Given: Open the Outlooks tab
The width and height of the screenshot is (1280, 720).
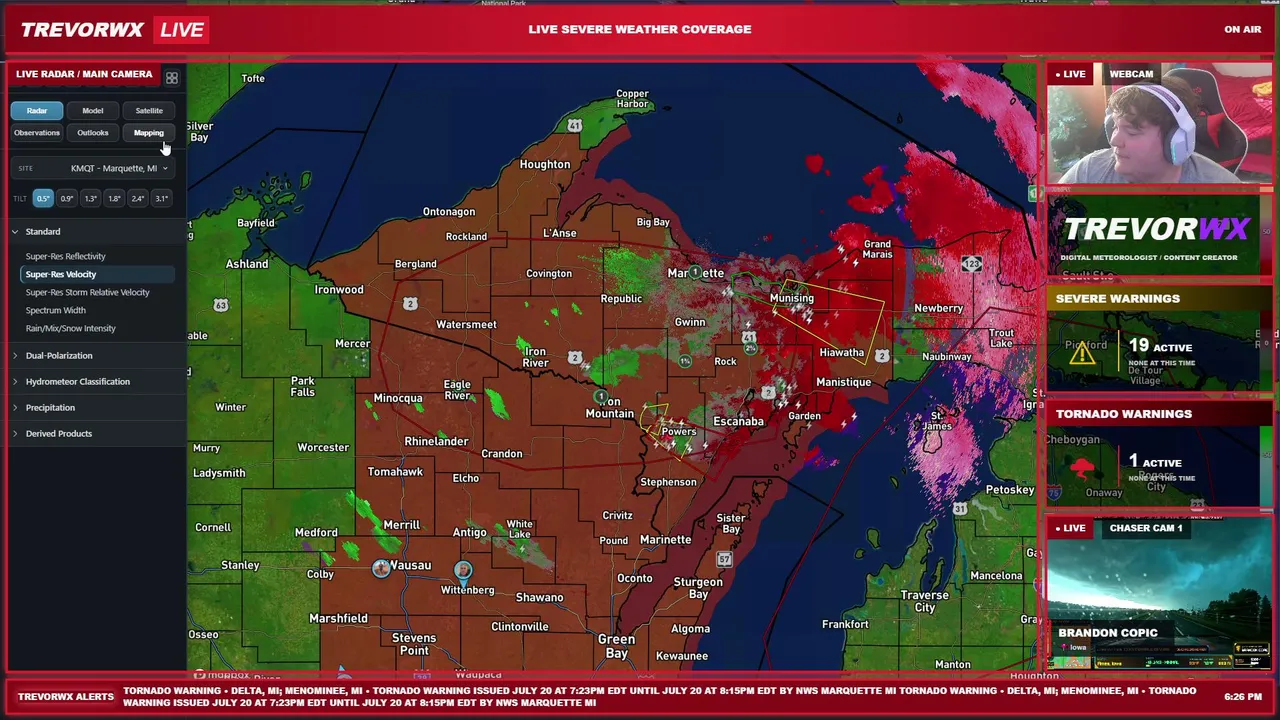Looking at the screenshot, I should [93, 133].
